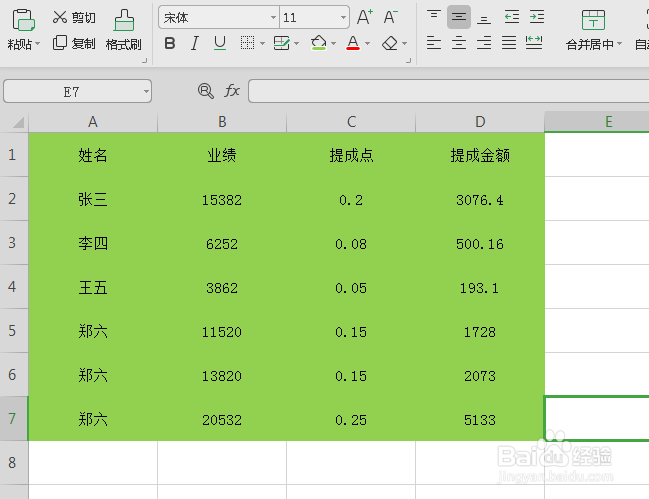Click cell with value 0.08
The image size is (649, 499).
351,243
